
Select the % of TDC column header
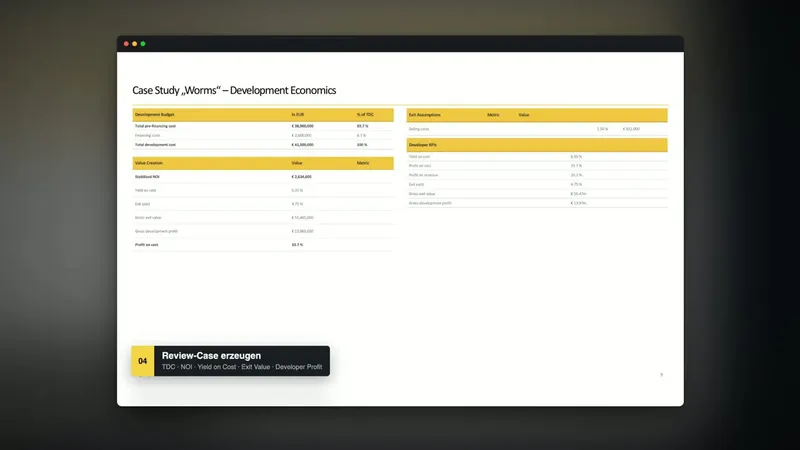(365, 115)
